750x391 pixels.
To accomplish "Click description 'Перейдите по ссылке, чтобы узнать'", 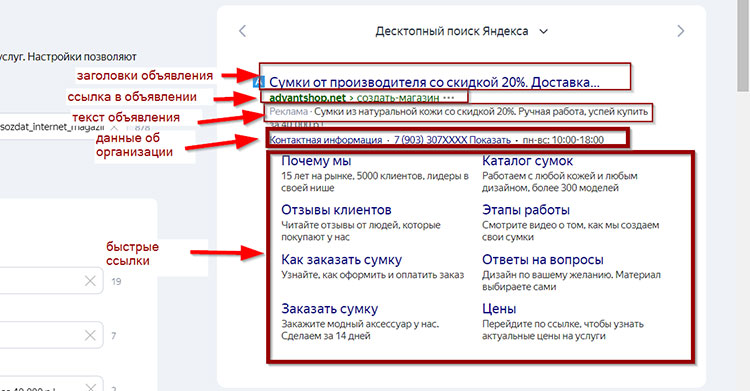I will (563, 330).
